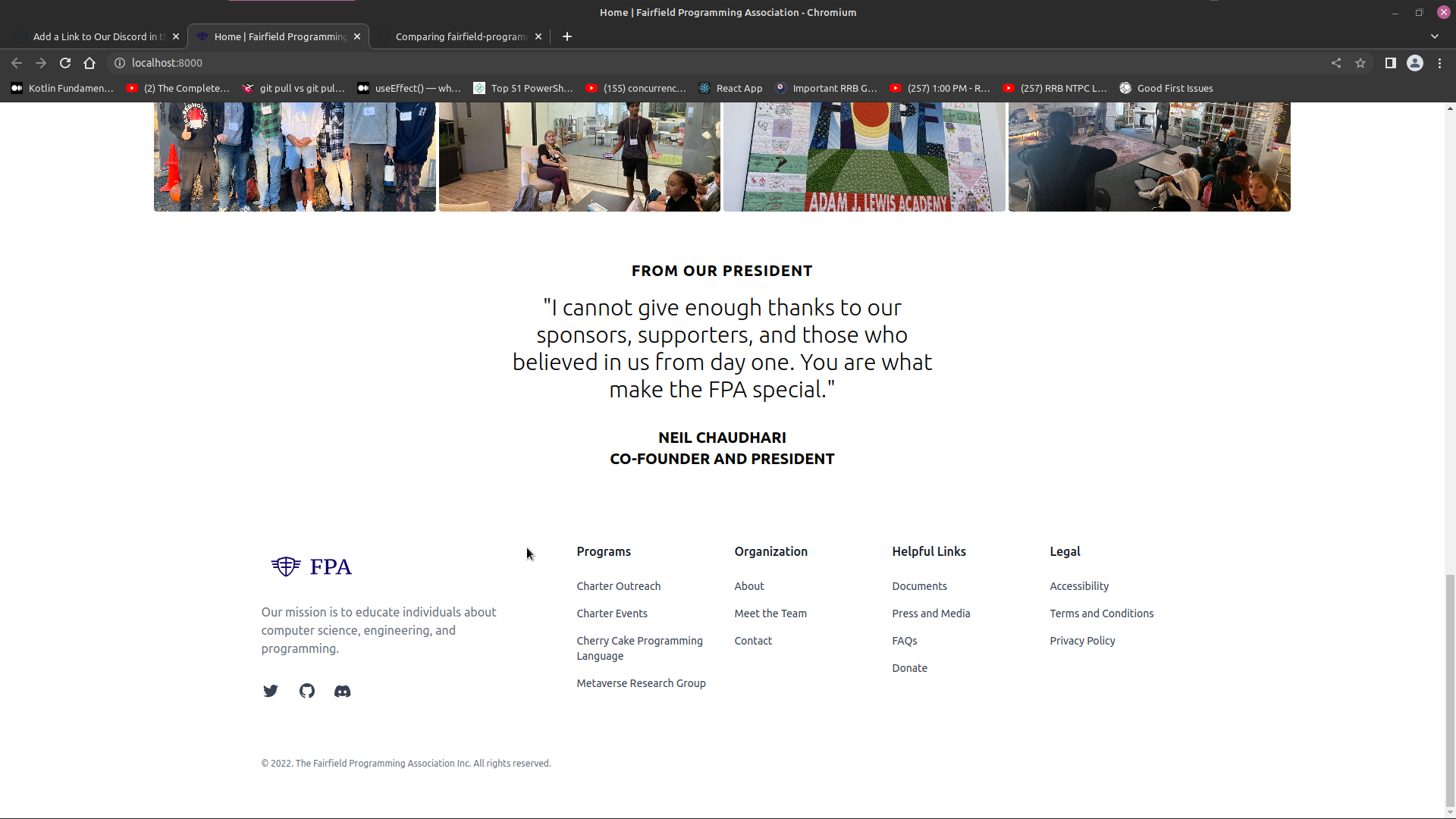
Task: Open the Good First Issues bookmark
Action: point(1166,88)
